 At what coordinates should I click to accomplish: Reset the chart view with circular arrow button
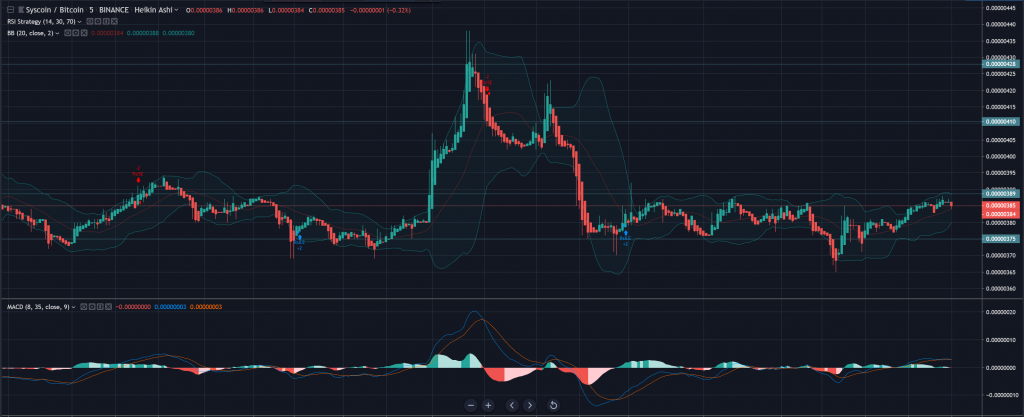pos(553,405)
